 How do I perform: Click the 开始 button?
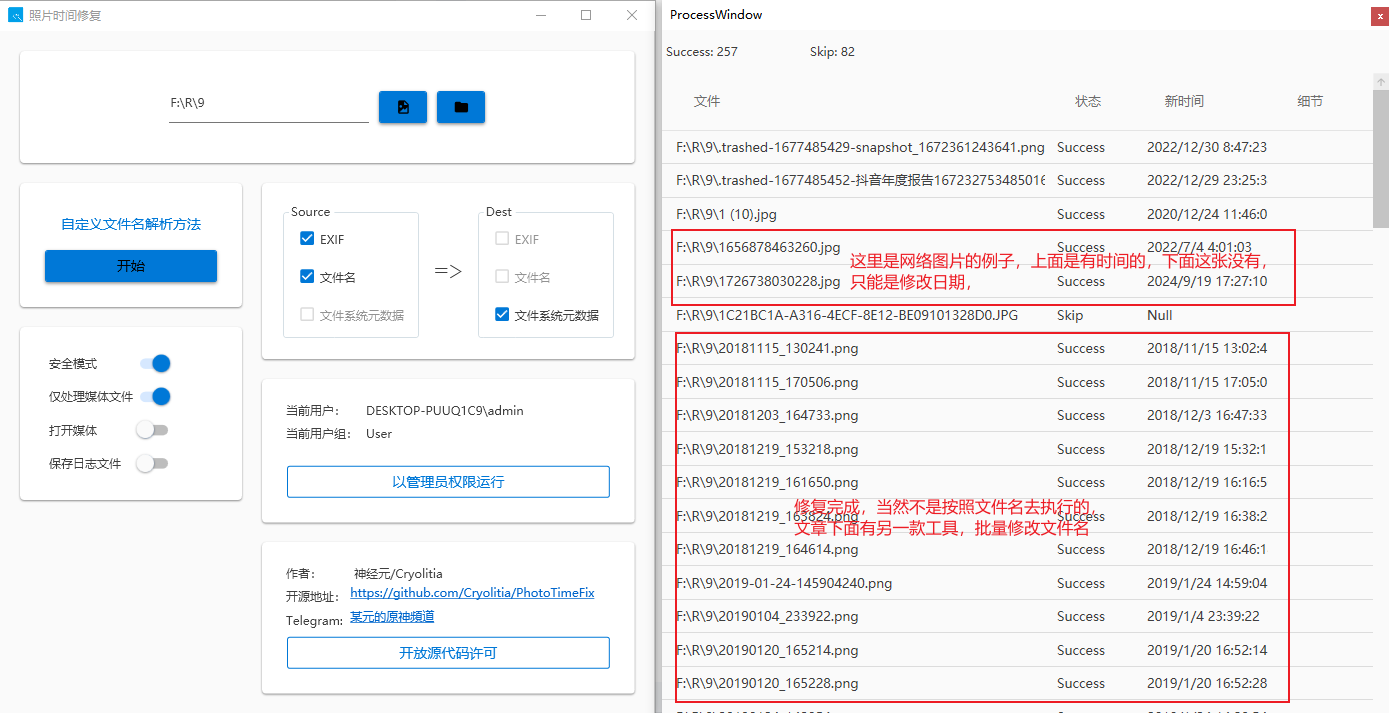131,266
